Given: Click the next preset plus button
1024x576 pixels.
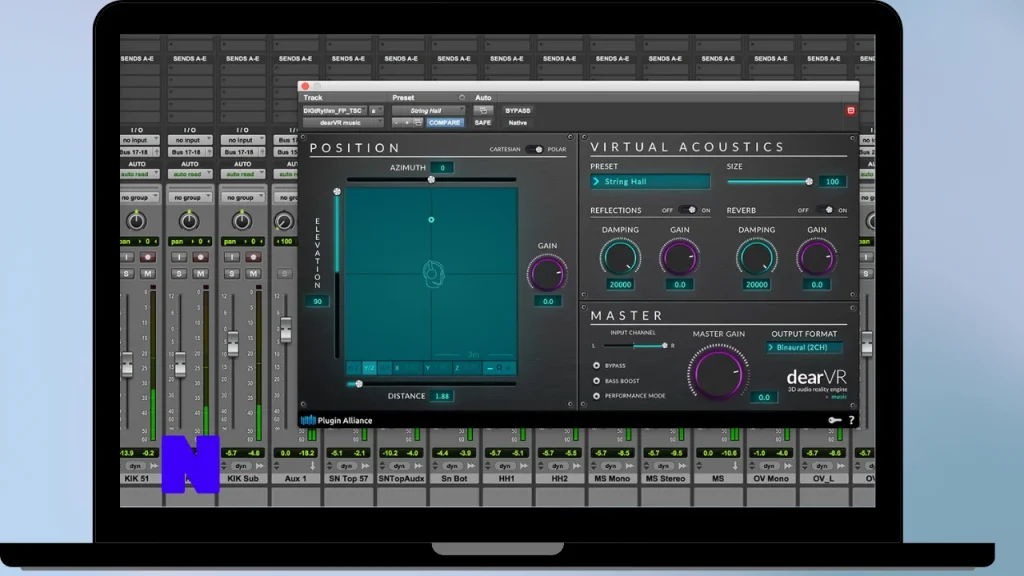Looking at the screenshot, I should (x=406, y=123).
